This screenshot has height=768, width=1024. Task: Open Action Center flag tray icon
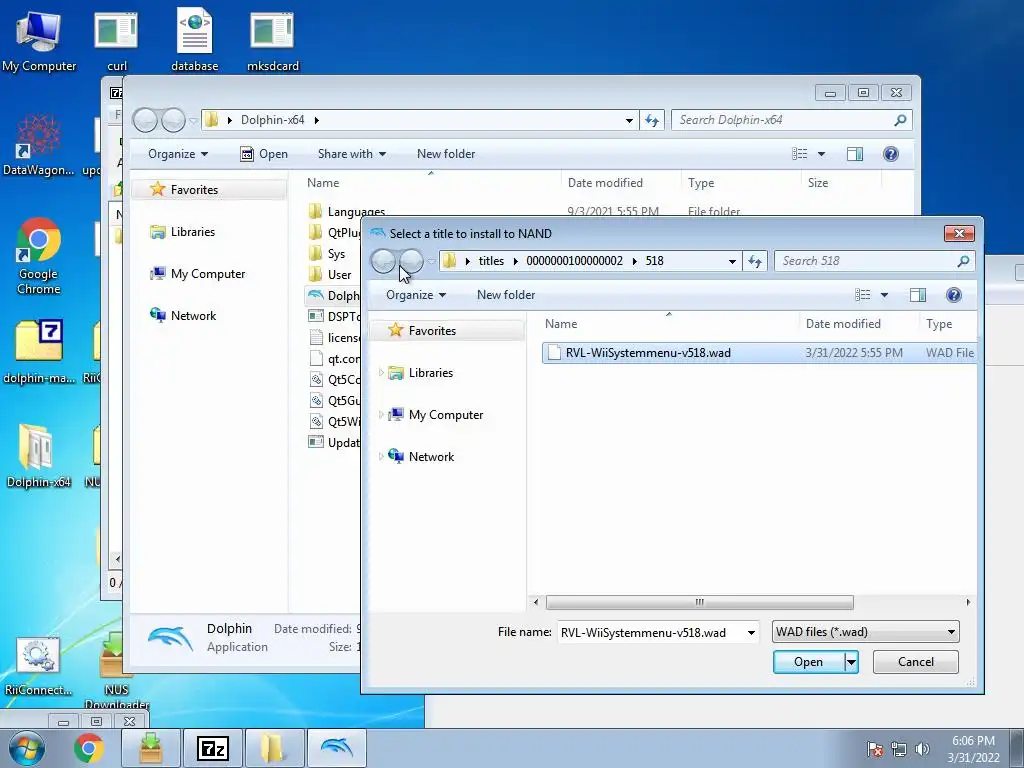point(875,749)
